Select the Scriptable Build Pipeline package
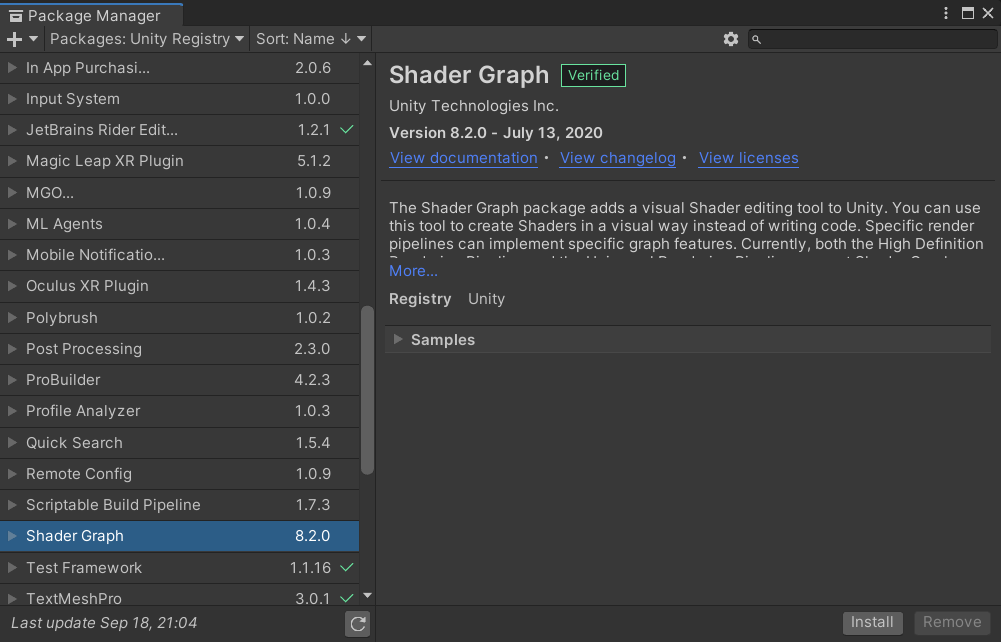This screenshot has width=1001, height=642. pos(179,505)
